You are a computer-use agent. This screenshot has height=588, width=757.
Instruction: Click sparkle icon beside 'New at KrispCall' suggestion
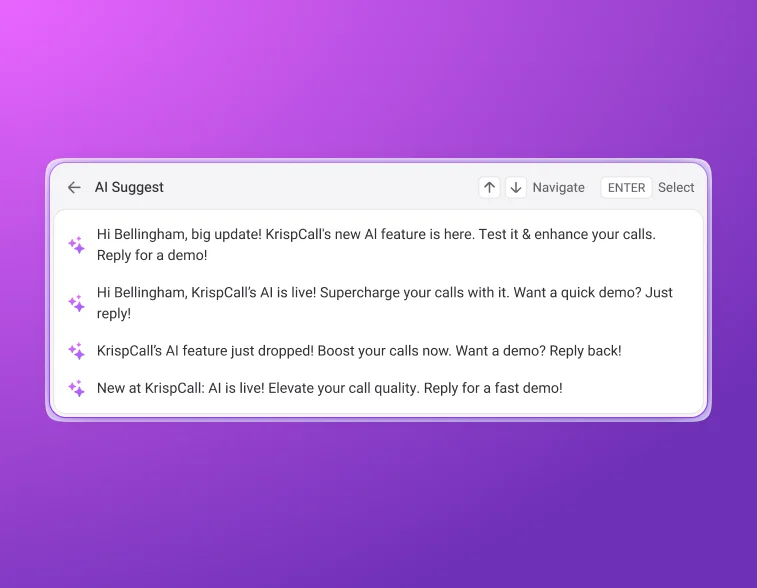pos(76,388)
